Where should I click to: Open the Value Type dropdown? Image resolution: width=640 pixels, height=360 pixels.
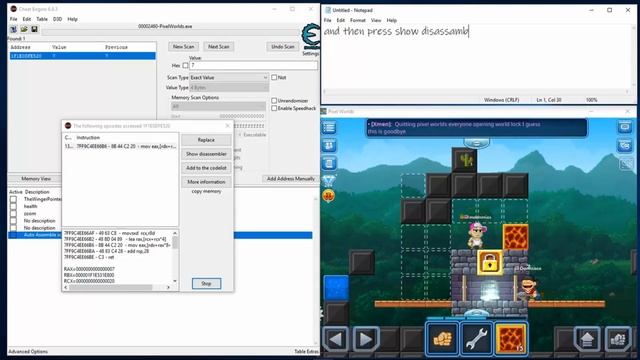tap(229, 88)
